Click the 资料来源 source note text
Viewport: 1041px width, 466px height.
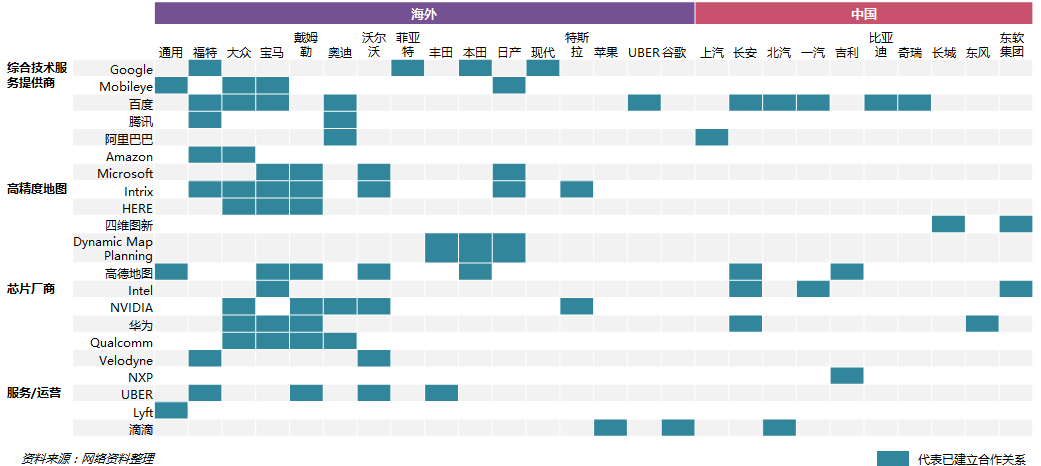click(88, 458)
